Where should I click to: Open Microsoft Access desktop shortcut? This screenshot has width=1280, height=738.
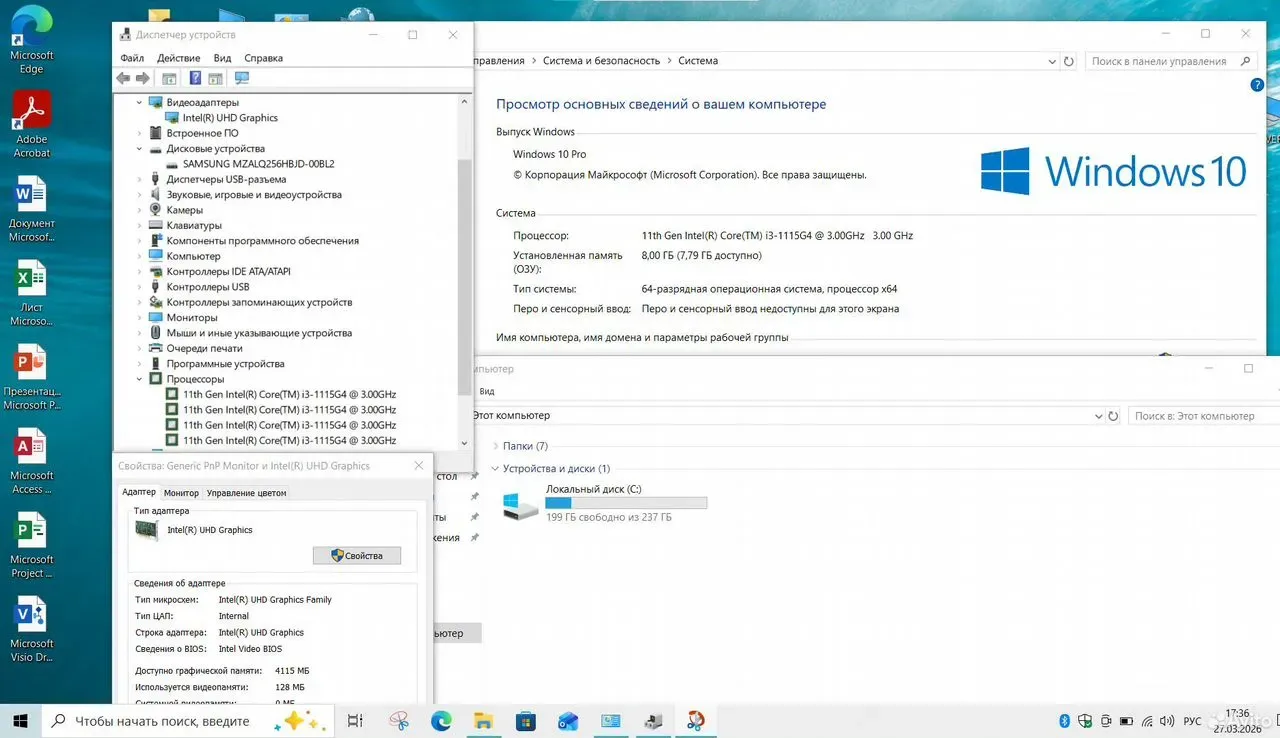(32, 461)
